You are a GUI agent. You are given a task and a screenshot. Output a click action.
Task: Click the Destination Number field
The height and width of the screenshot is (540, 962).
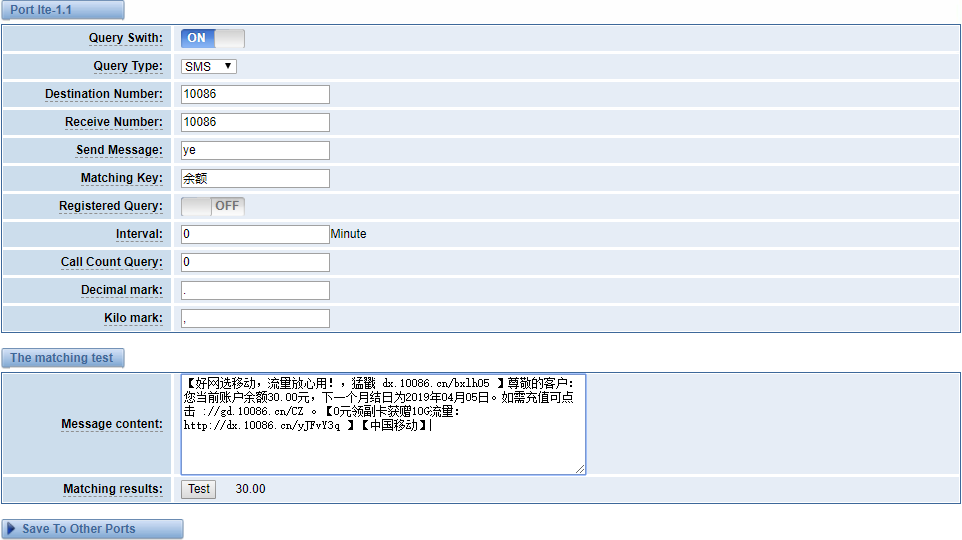click(x=255, y=94)
